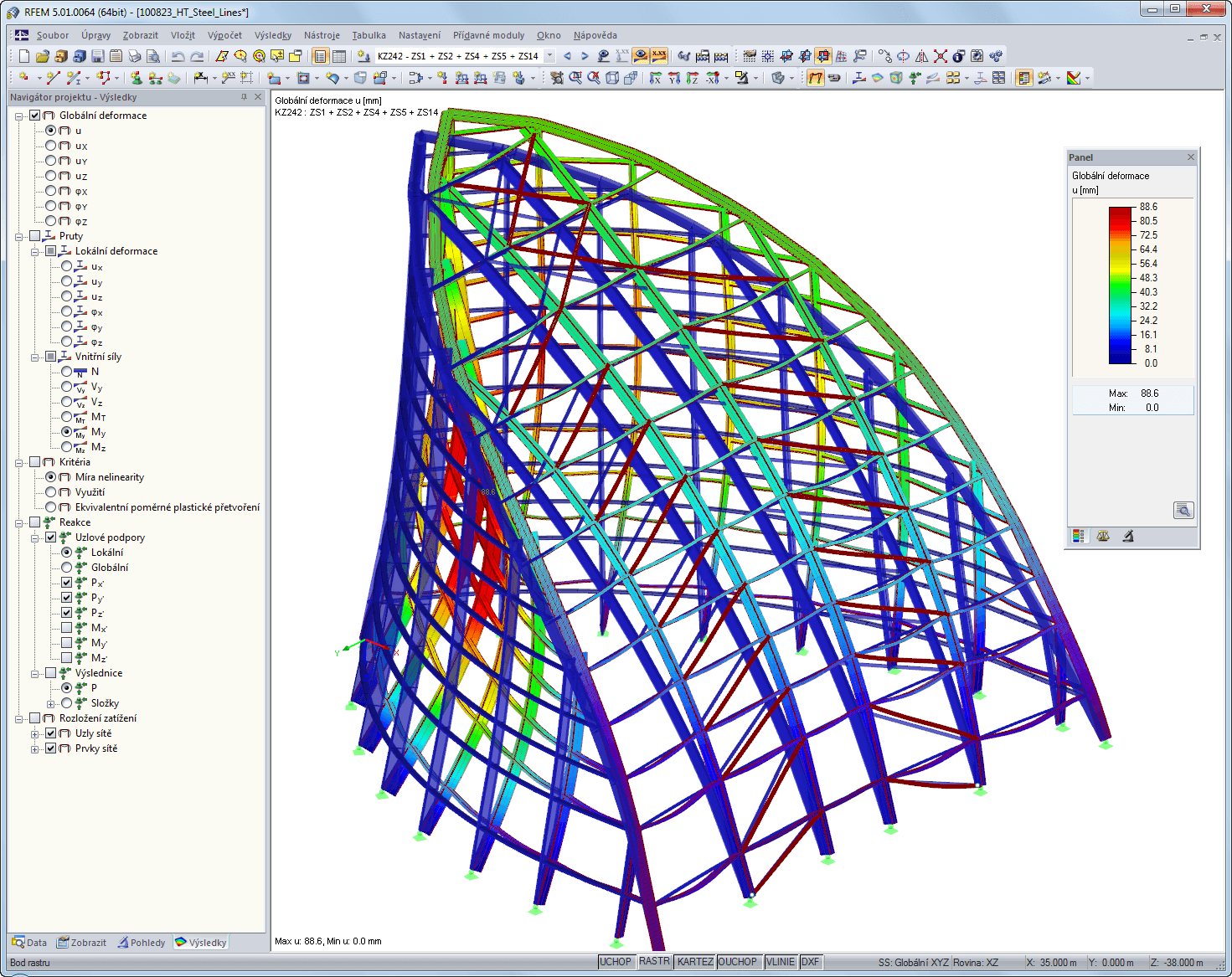Open an existing project file

coord(43,55)
